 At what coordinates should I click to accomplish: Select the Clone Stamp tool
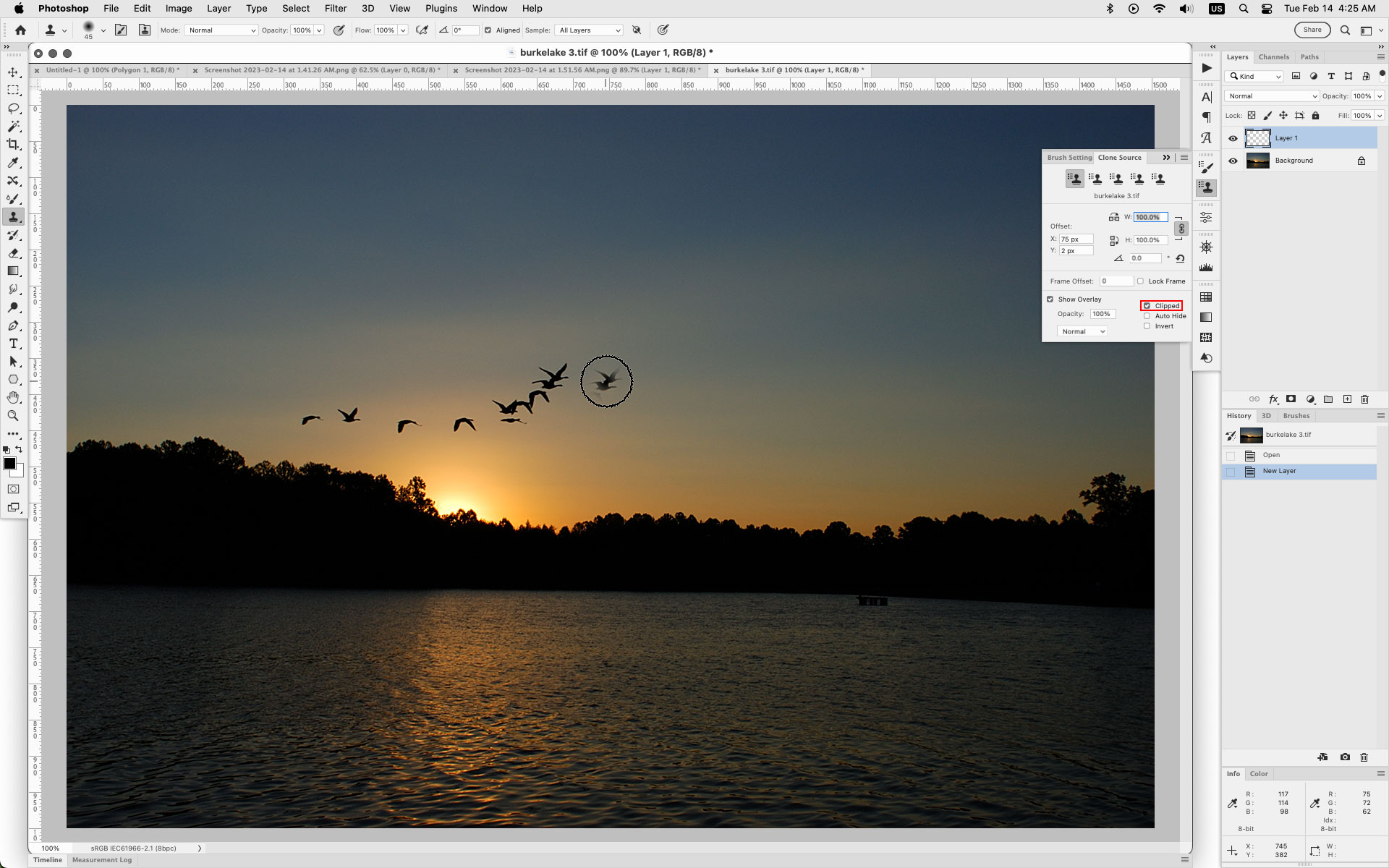pos(13,216)
